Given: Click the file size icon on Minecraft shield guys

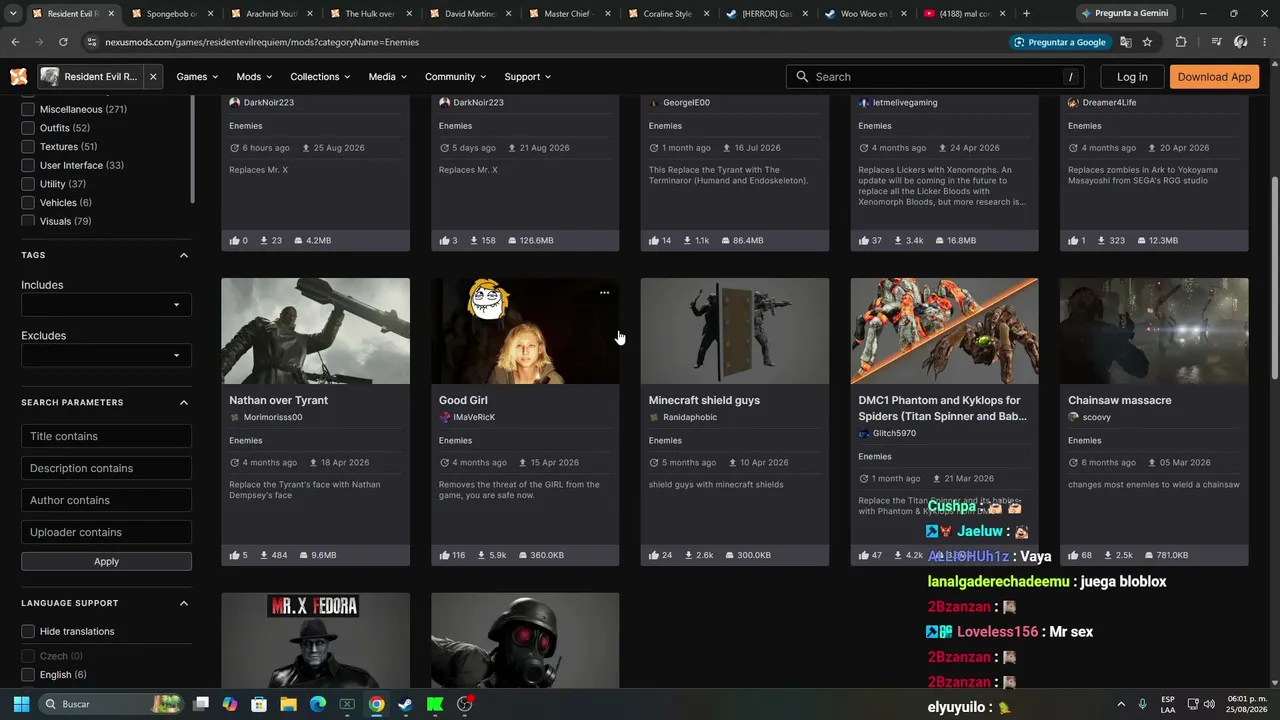Looking at the screenshot, I should [731, 555].
